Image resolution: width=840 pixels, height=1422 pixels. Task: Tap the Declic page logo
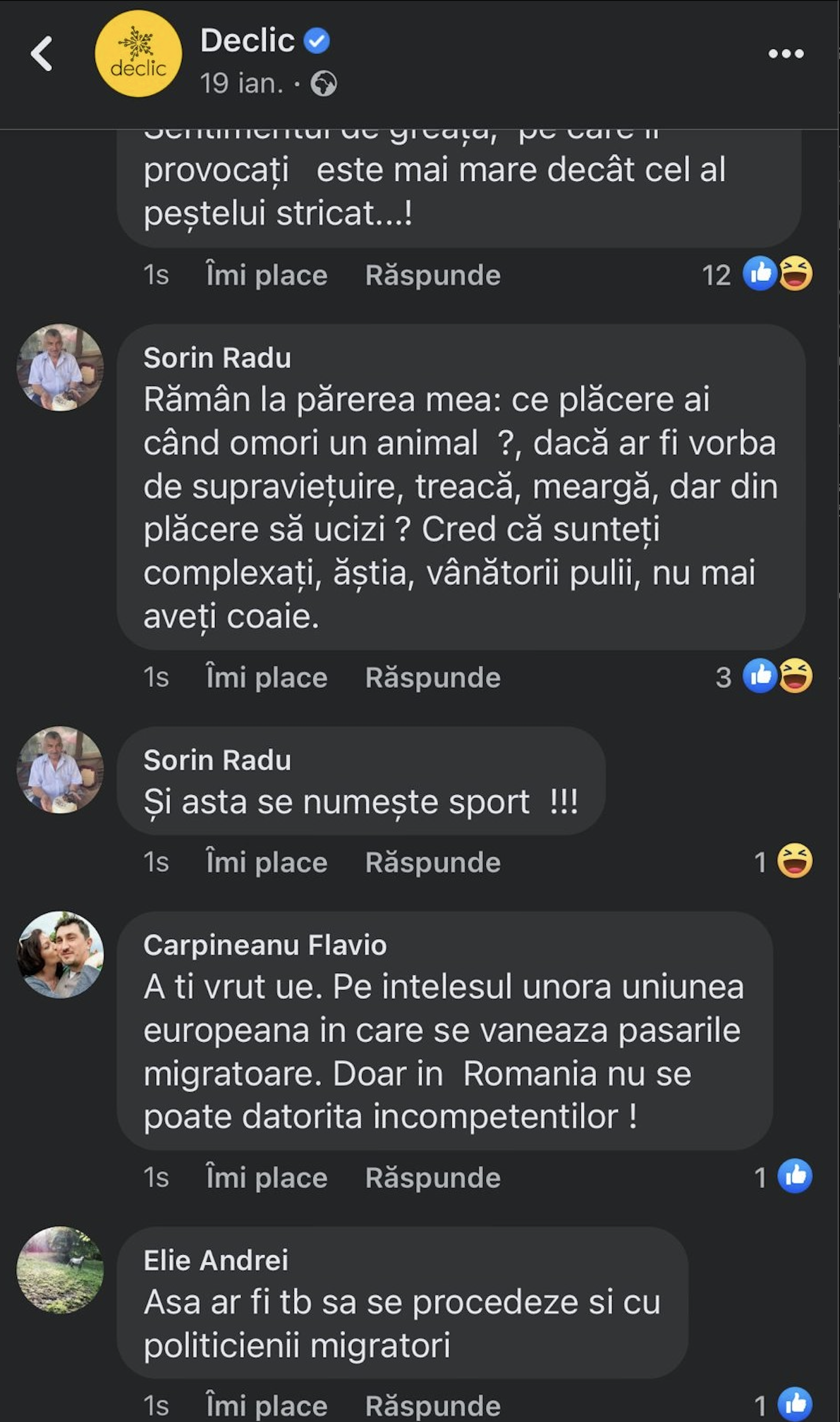[138, 54]
